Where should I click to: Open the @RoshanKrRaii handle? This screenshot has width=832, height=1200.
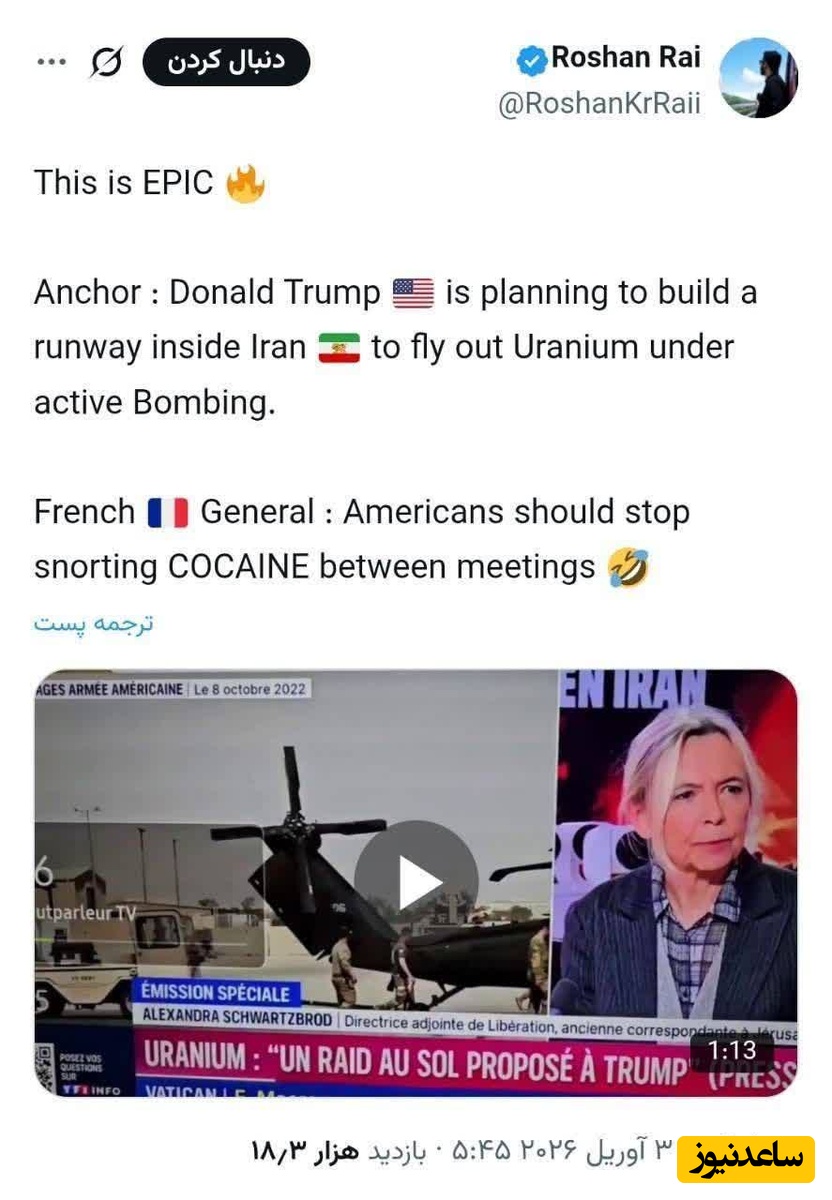[600, 104]
